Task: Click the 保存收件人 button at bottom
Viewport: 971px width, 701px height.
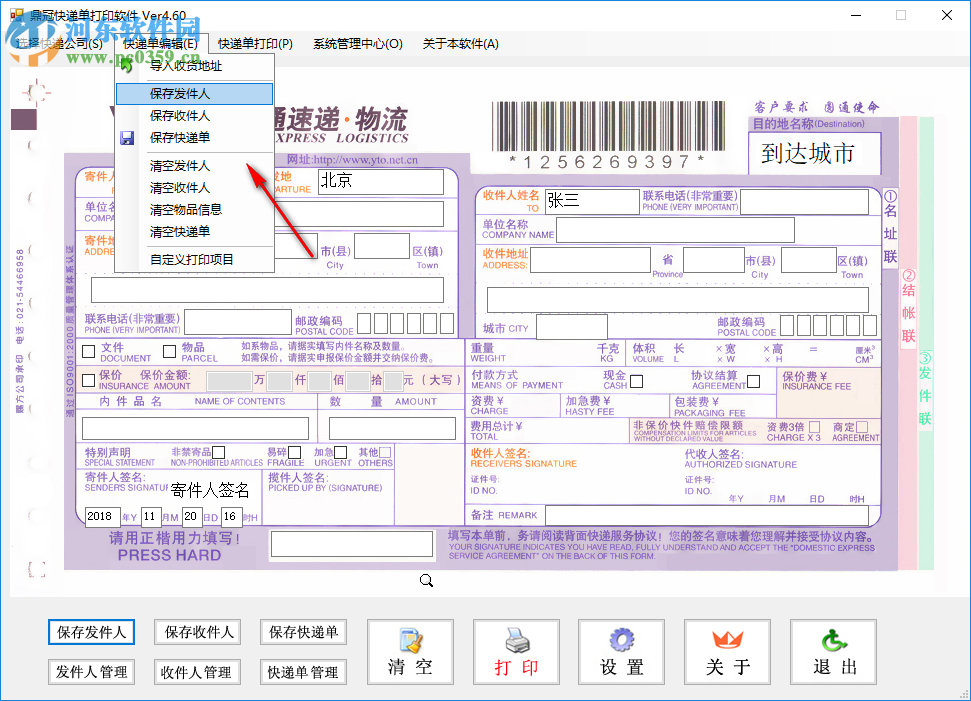Action: coord(197,633)
